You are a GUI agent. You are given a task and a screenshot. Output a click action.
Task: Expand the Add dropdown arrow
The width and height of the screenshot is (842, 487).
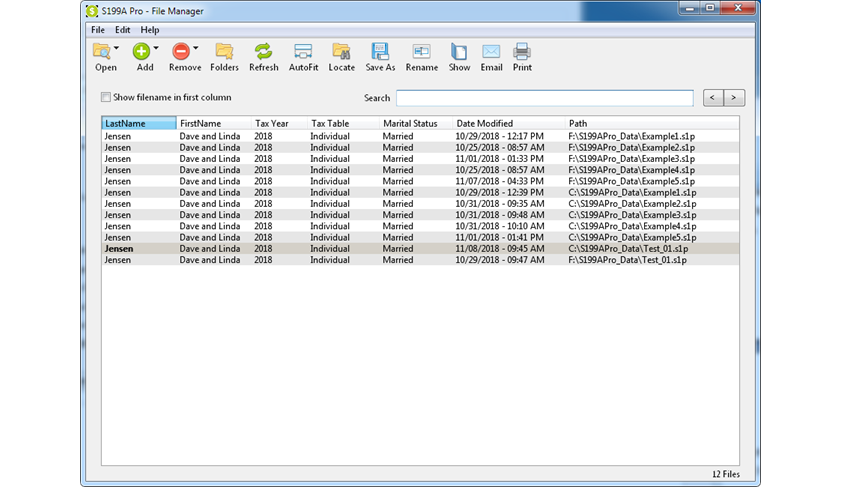pos(156,48)
